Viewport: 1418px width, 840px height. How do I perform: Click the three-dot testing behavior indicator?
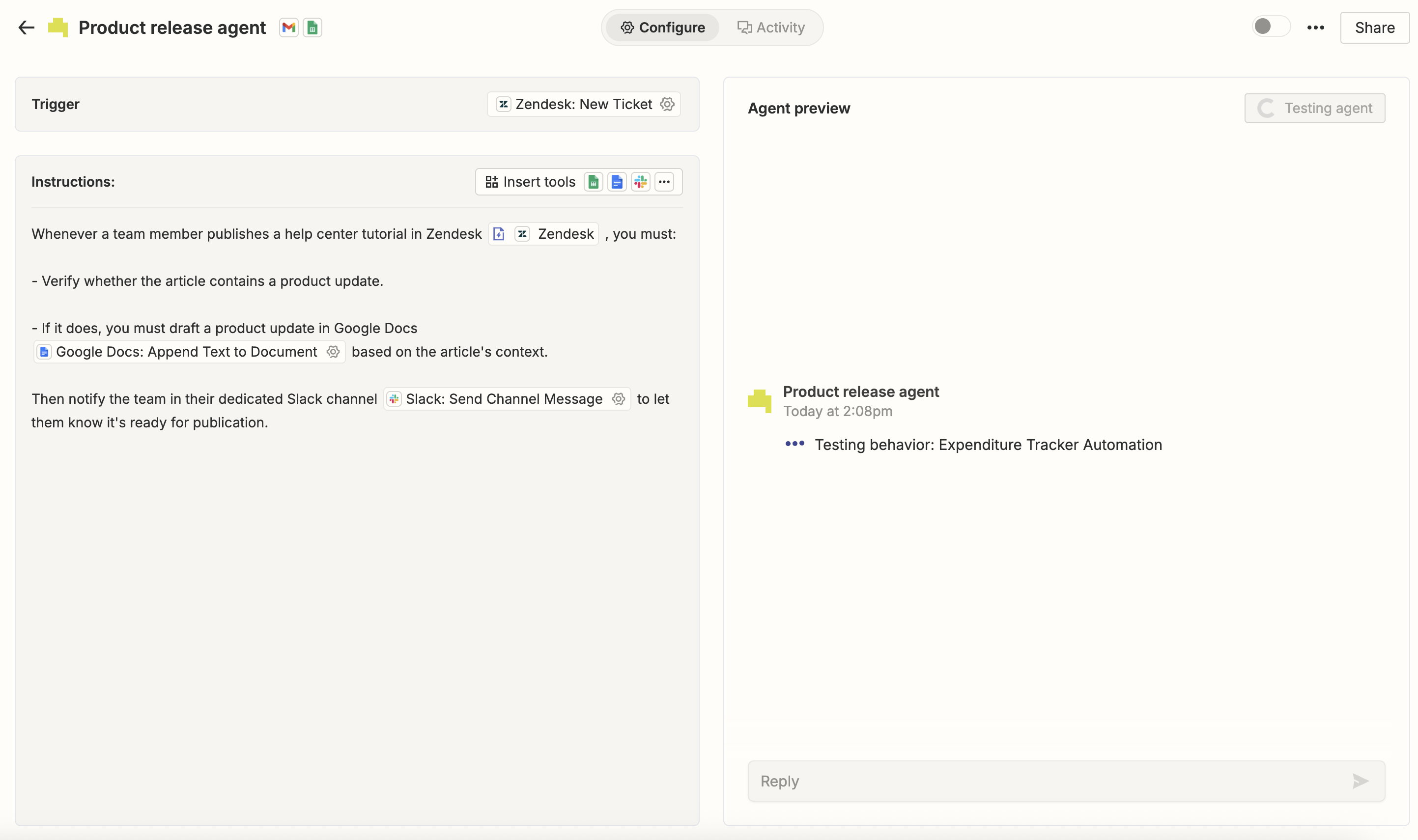coord(795,444)
